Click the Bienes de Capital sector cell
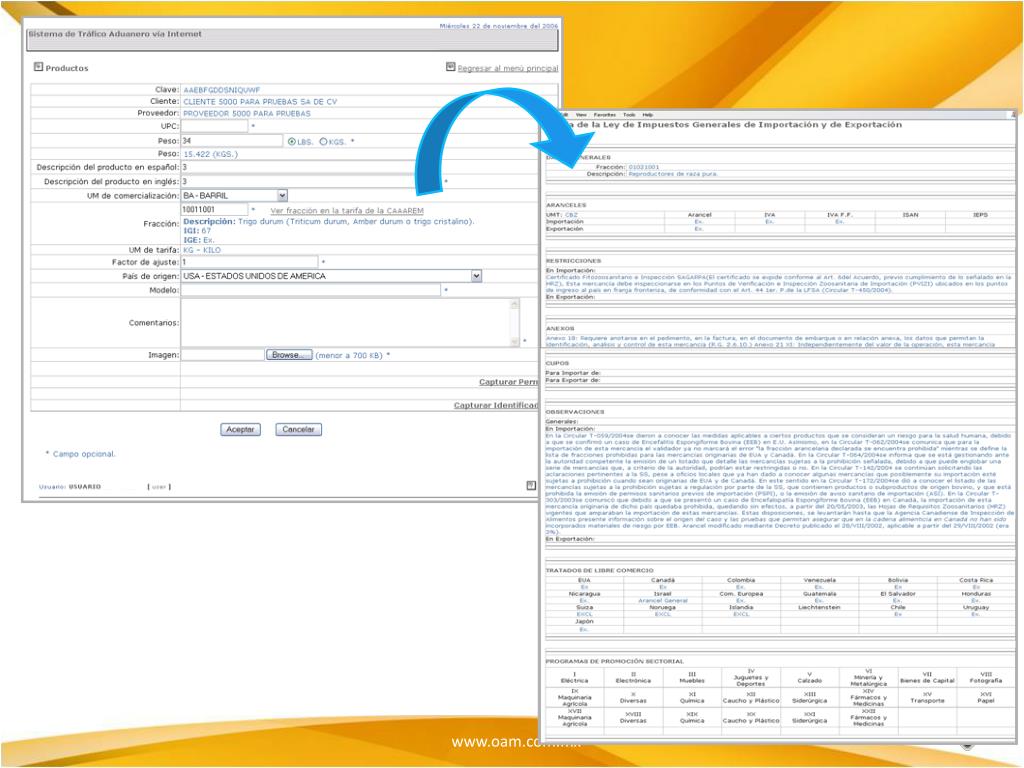Image resolution: width=1024 pixels, height=768 pixels. pyautogui.click(x=927, y=677)
